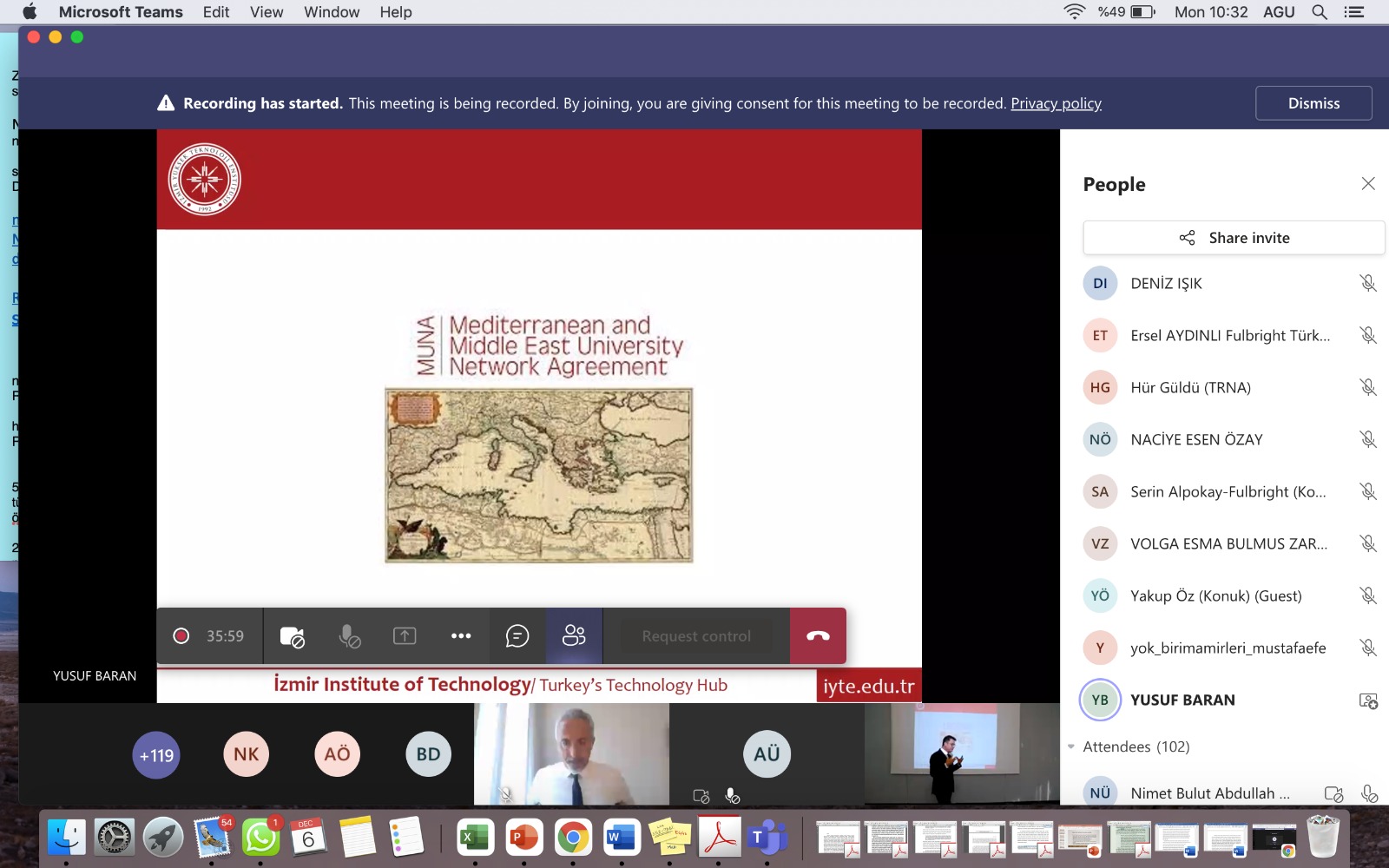Open the Apple menu
This screenshot has height=868, width=1389.
point(30,12)
